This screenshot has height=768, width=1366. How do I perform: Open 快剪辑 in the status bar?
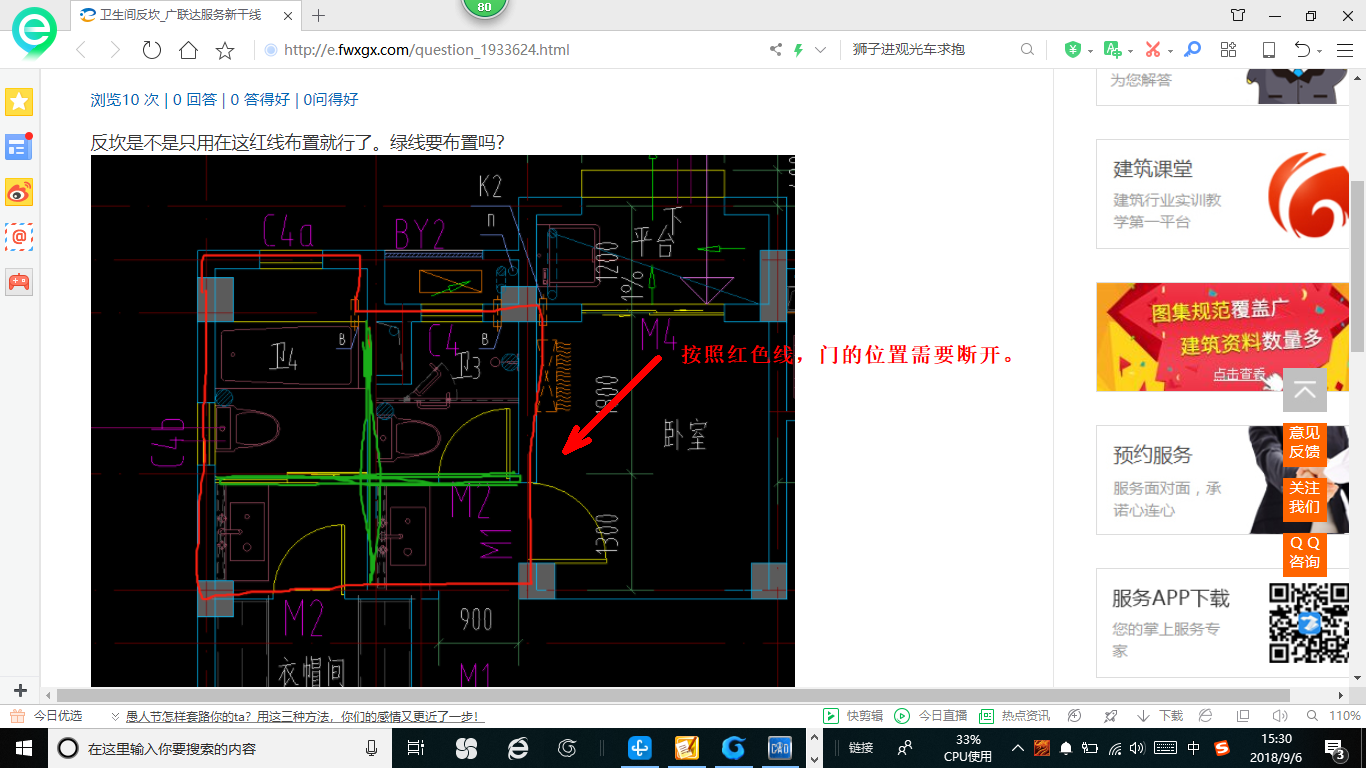[x=854, y=716]
